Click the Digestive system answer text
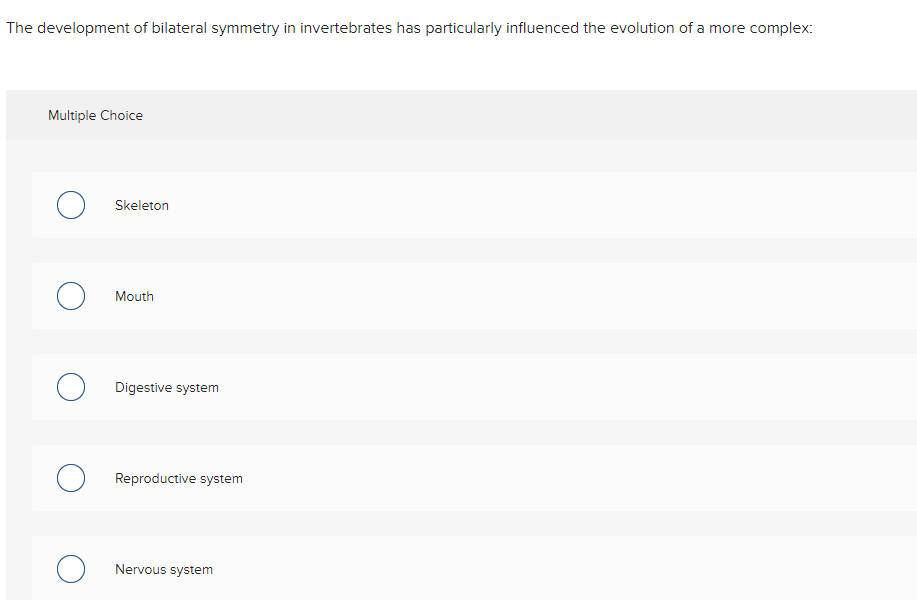917x600 pixels. tap(166, 387)
